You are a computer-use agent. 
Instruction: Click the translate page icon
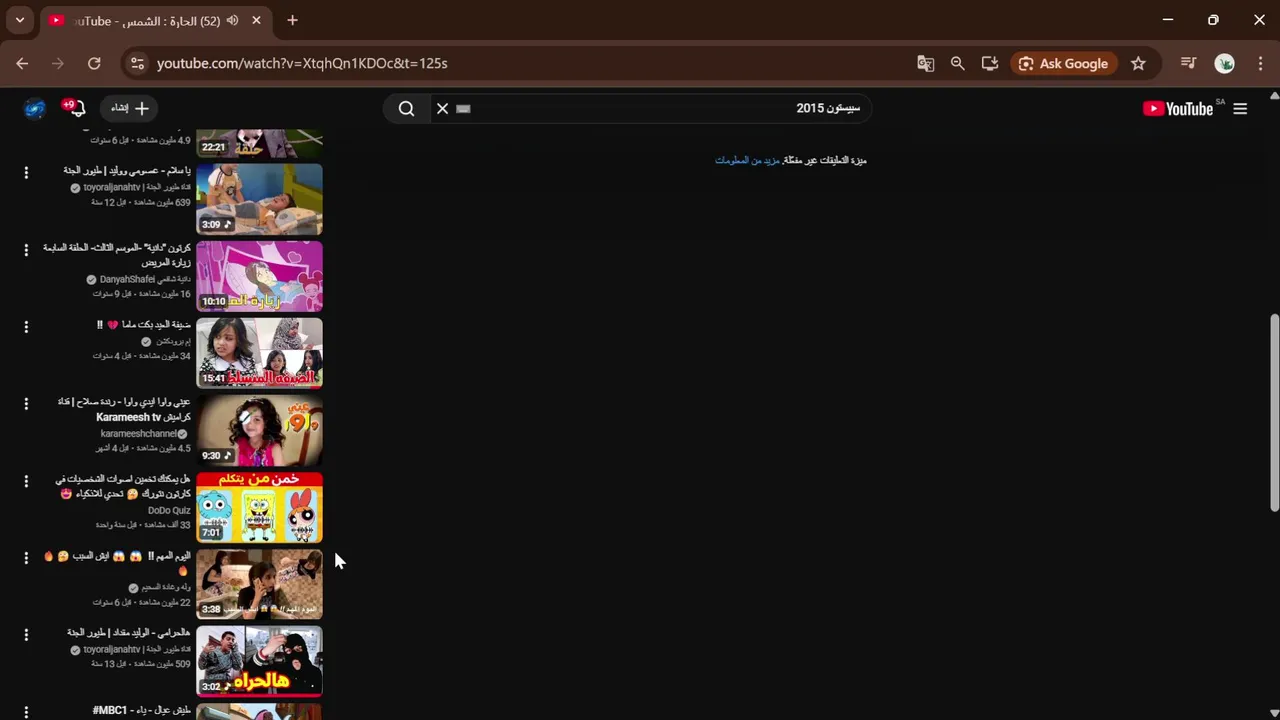[926, 63]
